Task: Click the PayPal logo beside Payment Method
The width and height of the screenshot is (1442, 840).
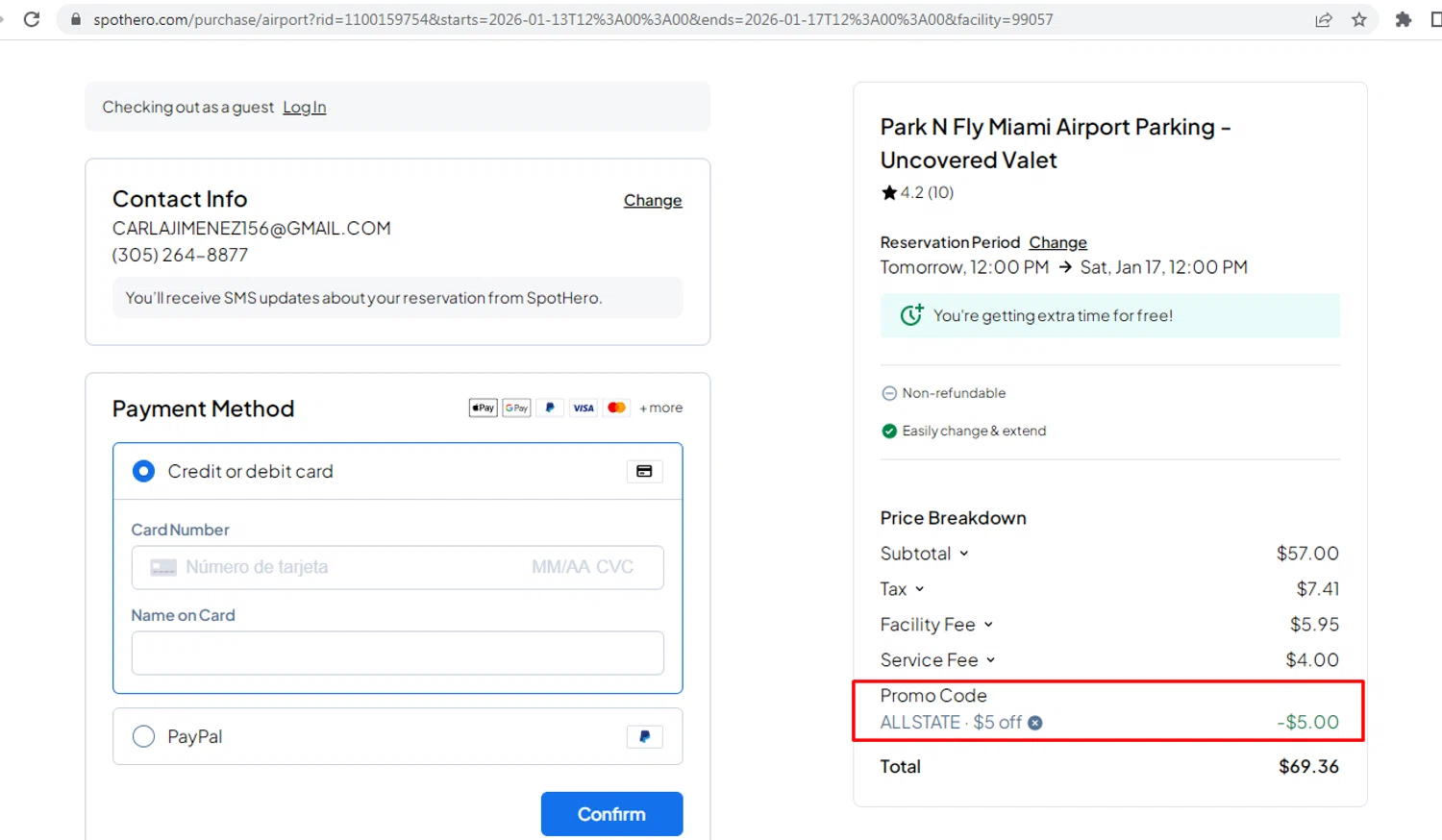Action: (550, 408)
